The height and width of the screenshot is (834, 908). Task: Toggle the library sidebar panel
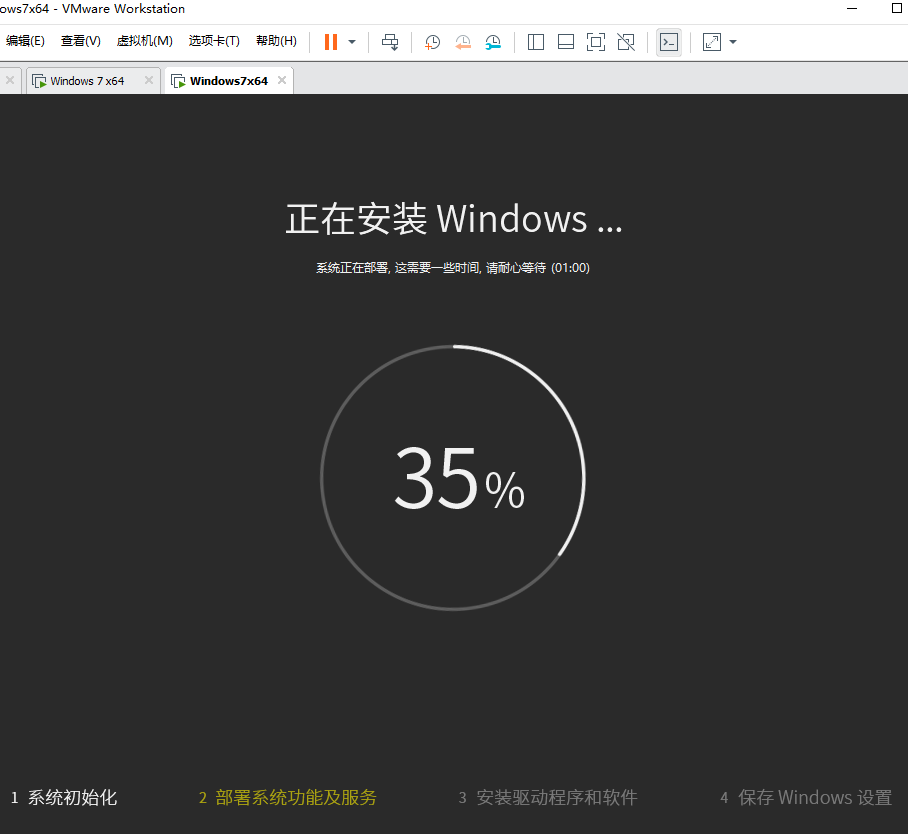tap(536, 42)
